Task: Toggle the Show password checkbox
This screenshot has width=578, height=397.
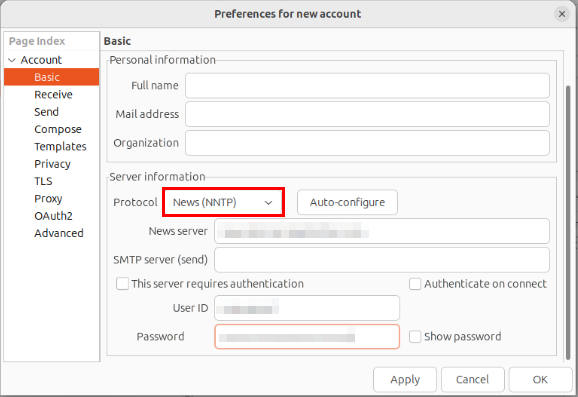Action: click(x=415, y=337)
